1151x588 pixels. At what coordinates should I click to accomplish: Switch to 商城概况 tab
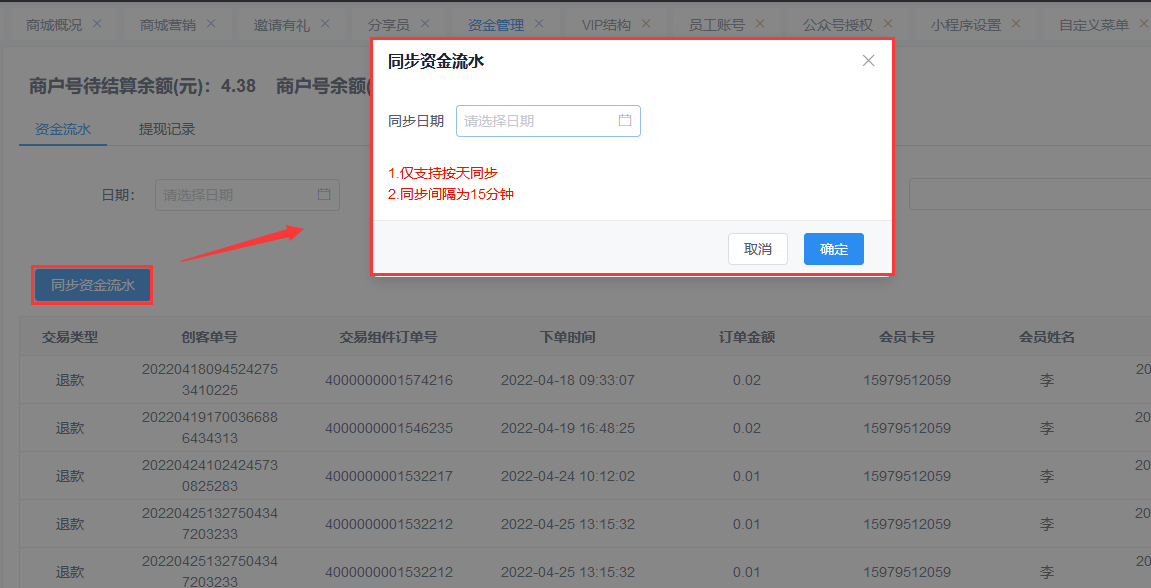[x=54, y=26]
